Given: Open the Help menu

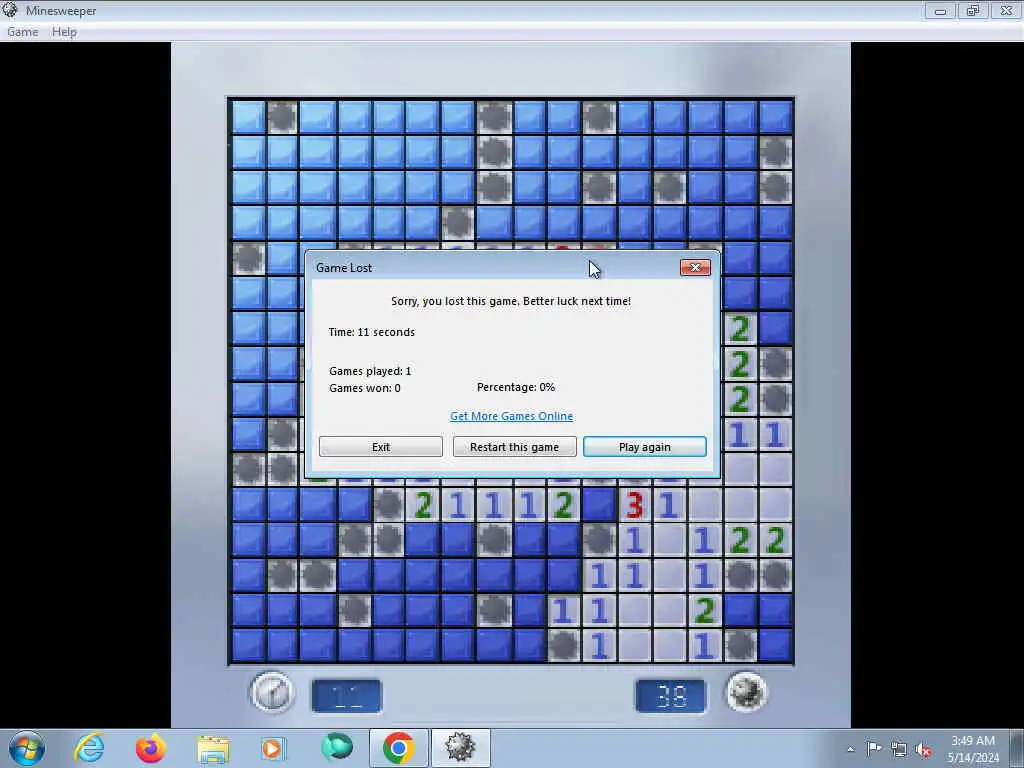Looking at the screenshot, I should 64,32.
